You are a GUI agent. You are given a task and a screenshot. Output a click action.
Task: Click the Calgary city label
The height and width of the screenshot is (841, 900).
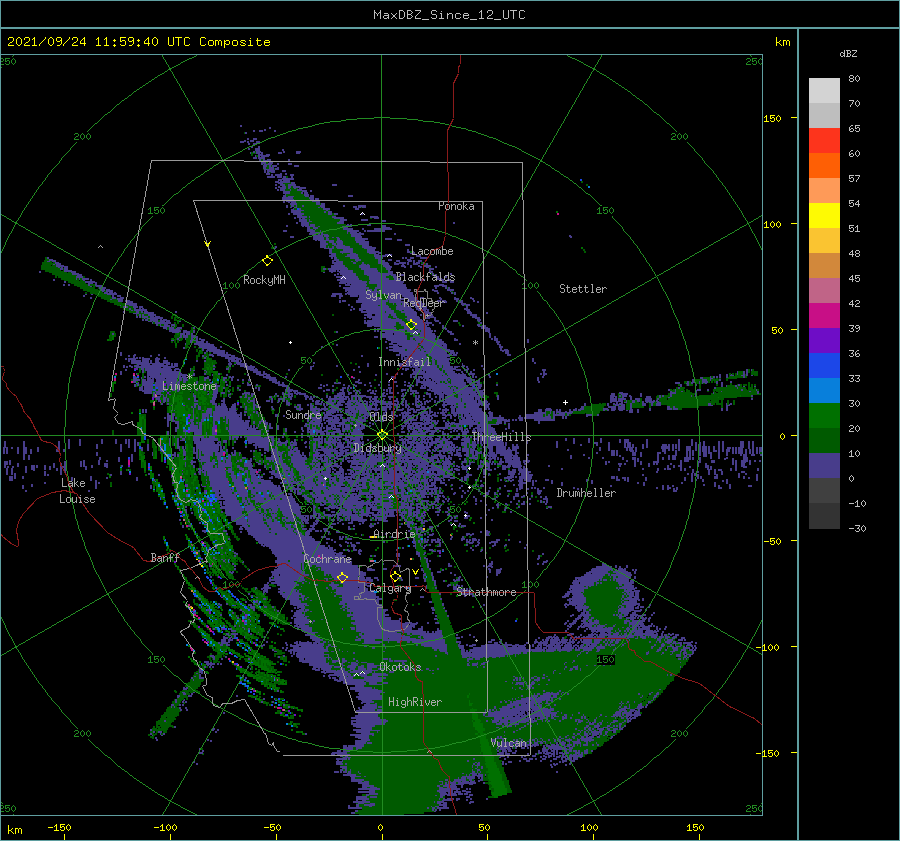pyautogui.click(x=390, y=588)
